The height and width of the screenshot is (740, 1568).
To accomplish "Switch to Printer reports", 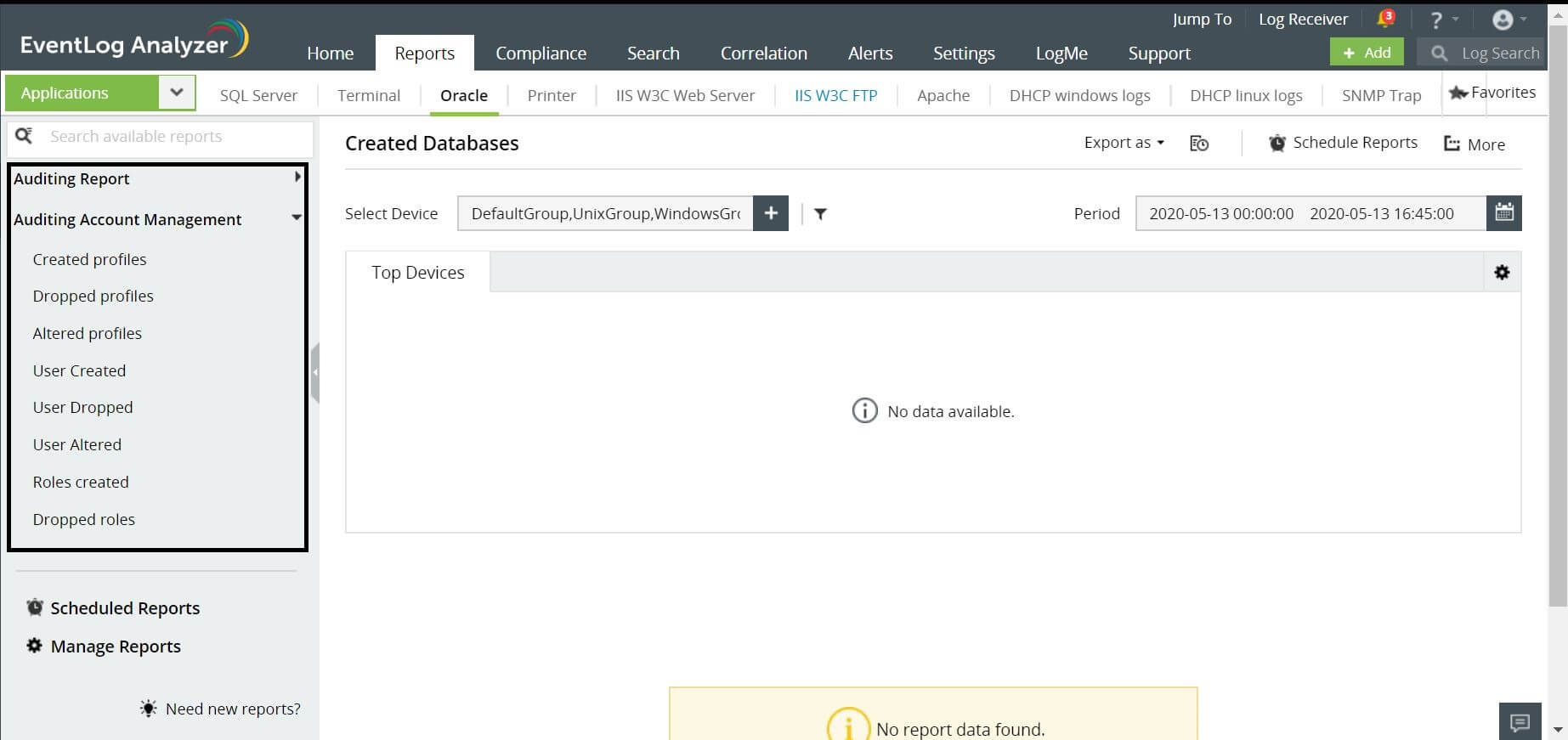I will [552, 95].
